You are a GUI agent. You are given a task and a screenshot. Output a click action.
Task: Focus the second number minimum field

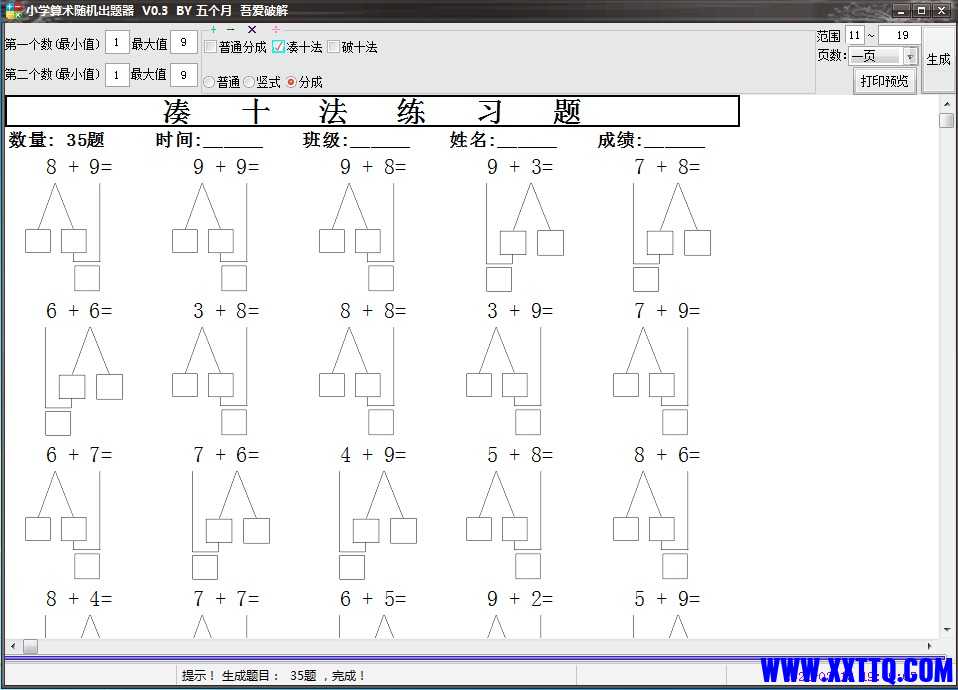117,75
